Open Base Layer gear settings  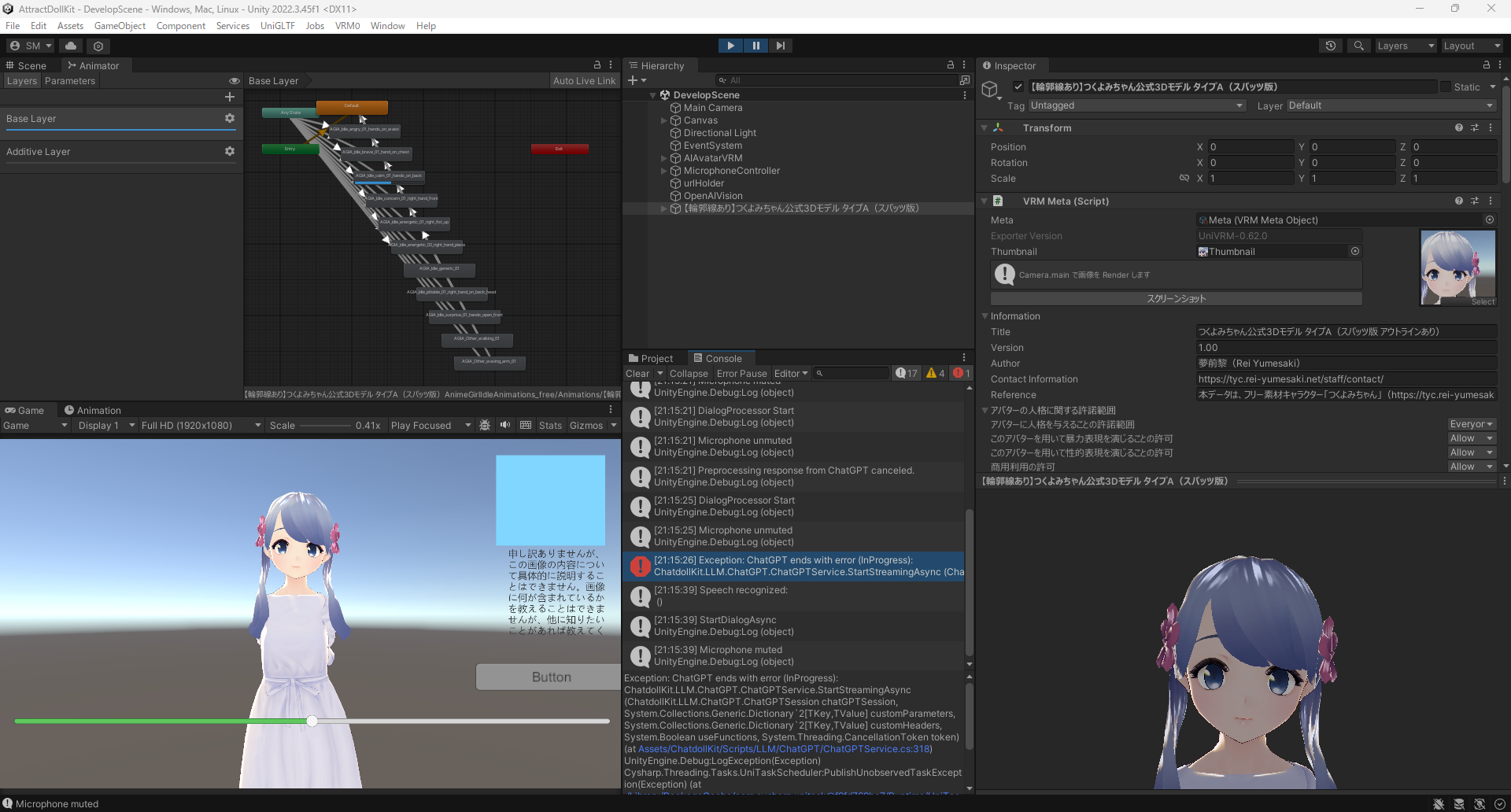[230, 118]
